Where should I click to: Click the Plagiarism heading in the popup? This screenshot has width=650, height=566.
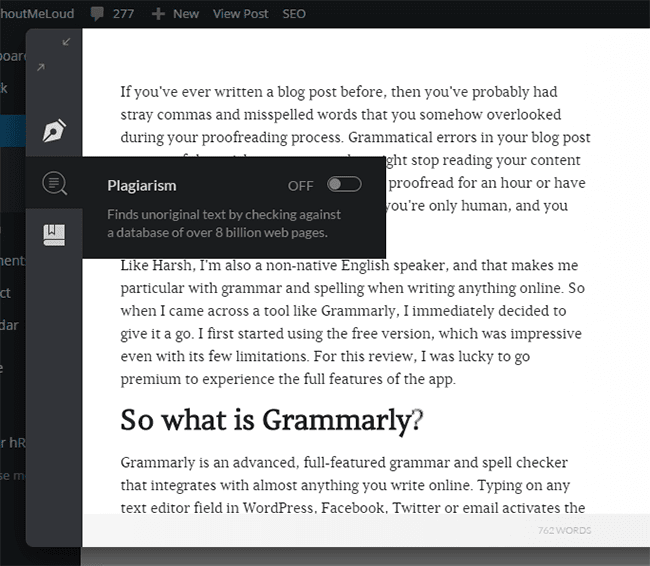coord(141,185)
